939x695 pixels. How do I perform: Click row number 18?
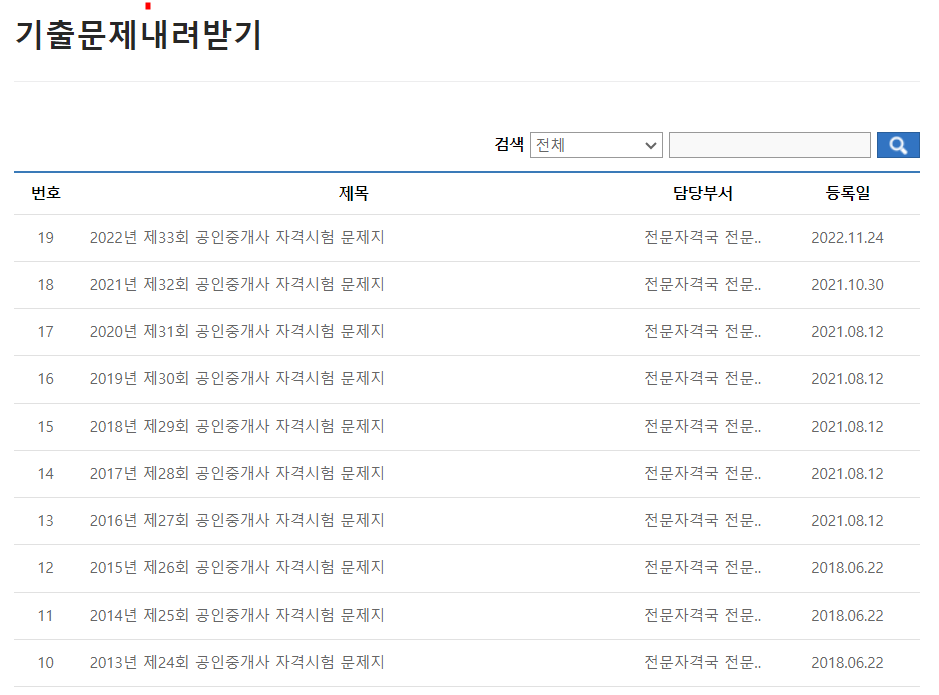pyautogui.click(x=46, y=284)
